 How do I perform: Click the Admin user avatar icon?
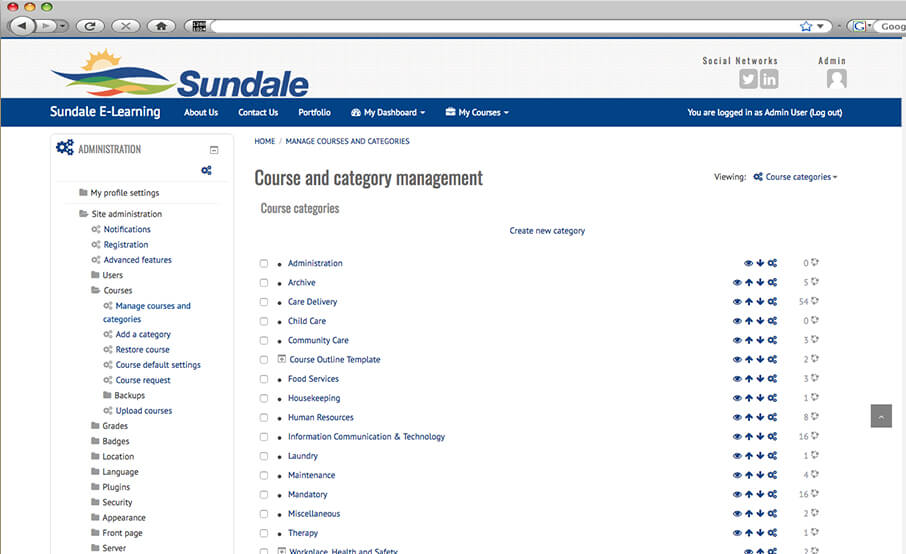point(836,79)
